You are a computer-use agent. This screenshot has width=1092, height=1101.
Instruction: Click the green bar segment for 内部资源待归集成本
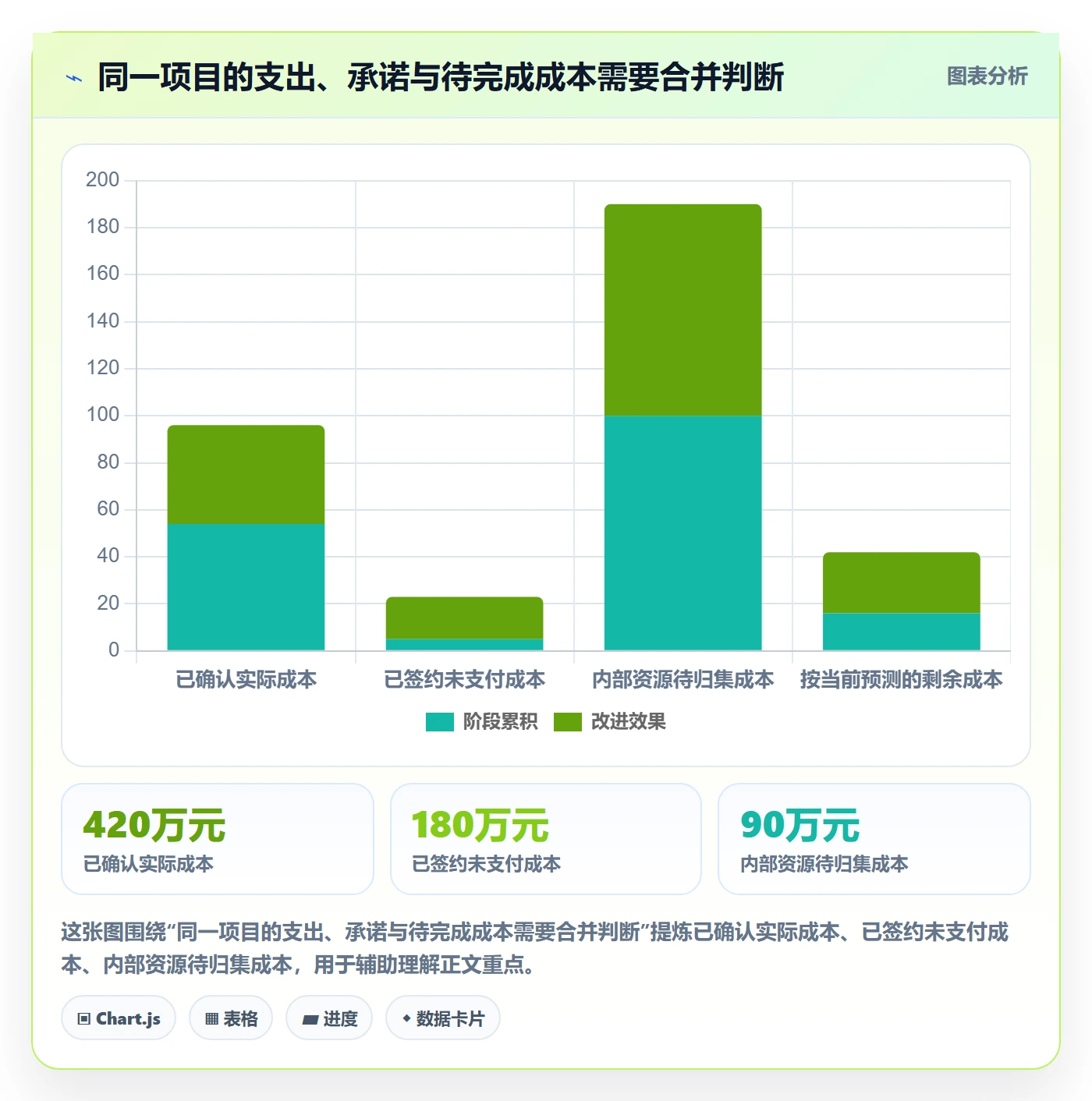[682, 310]
